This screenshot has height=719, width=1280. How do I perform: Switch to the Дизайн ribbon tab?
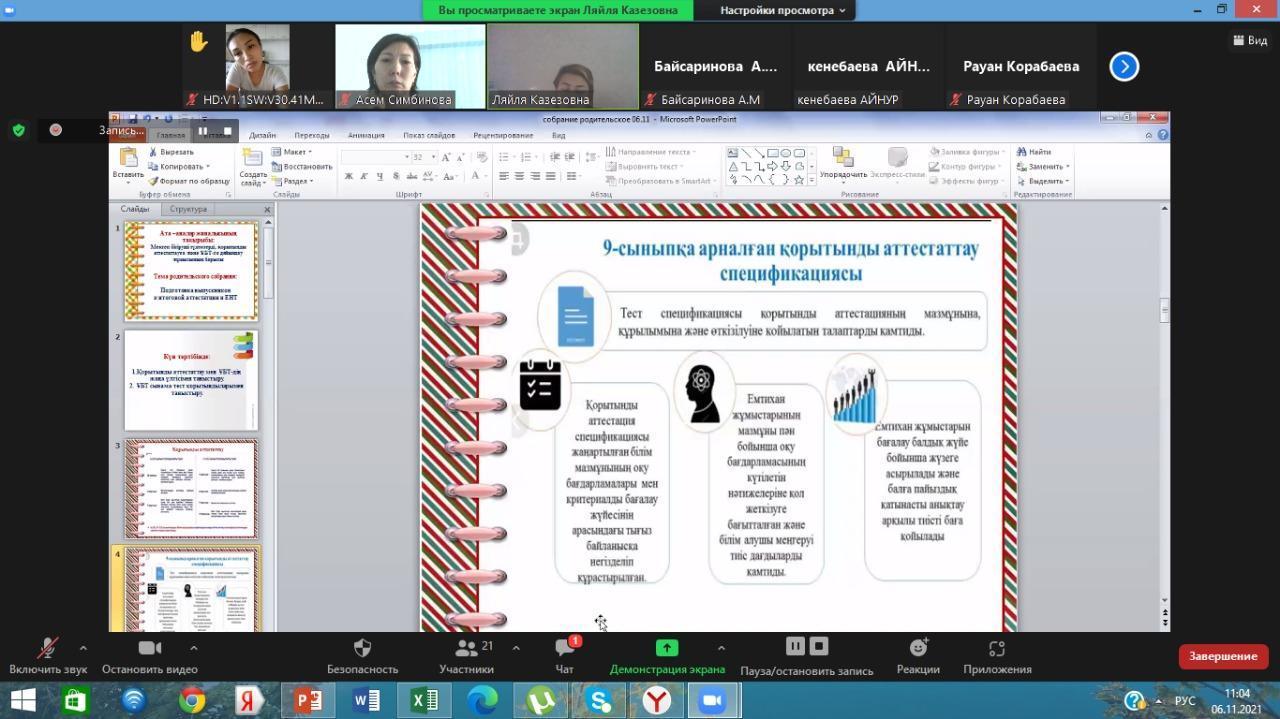click(262, 135)
